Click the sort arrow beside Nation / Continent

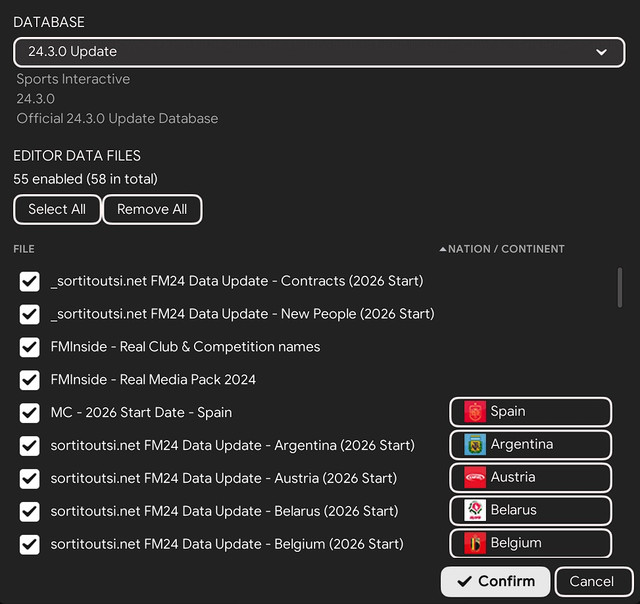tap(443, 249)
